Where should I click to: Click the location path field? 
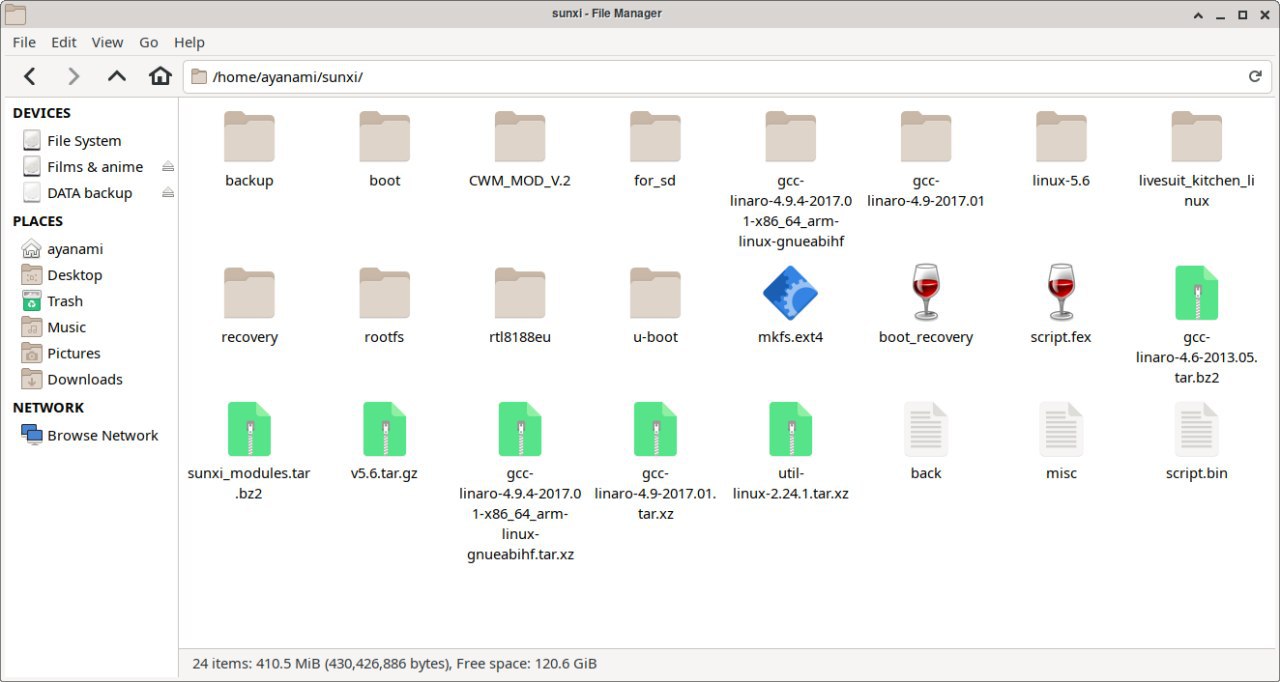pos(726,76)
